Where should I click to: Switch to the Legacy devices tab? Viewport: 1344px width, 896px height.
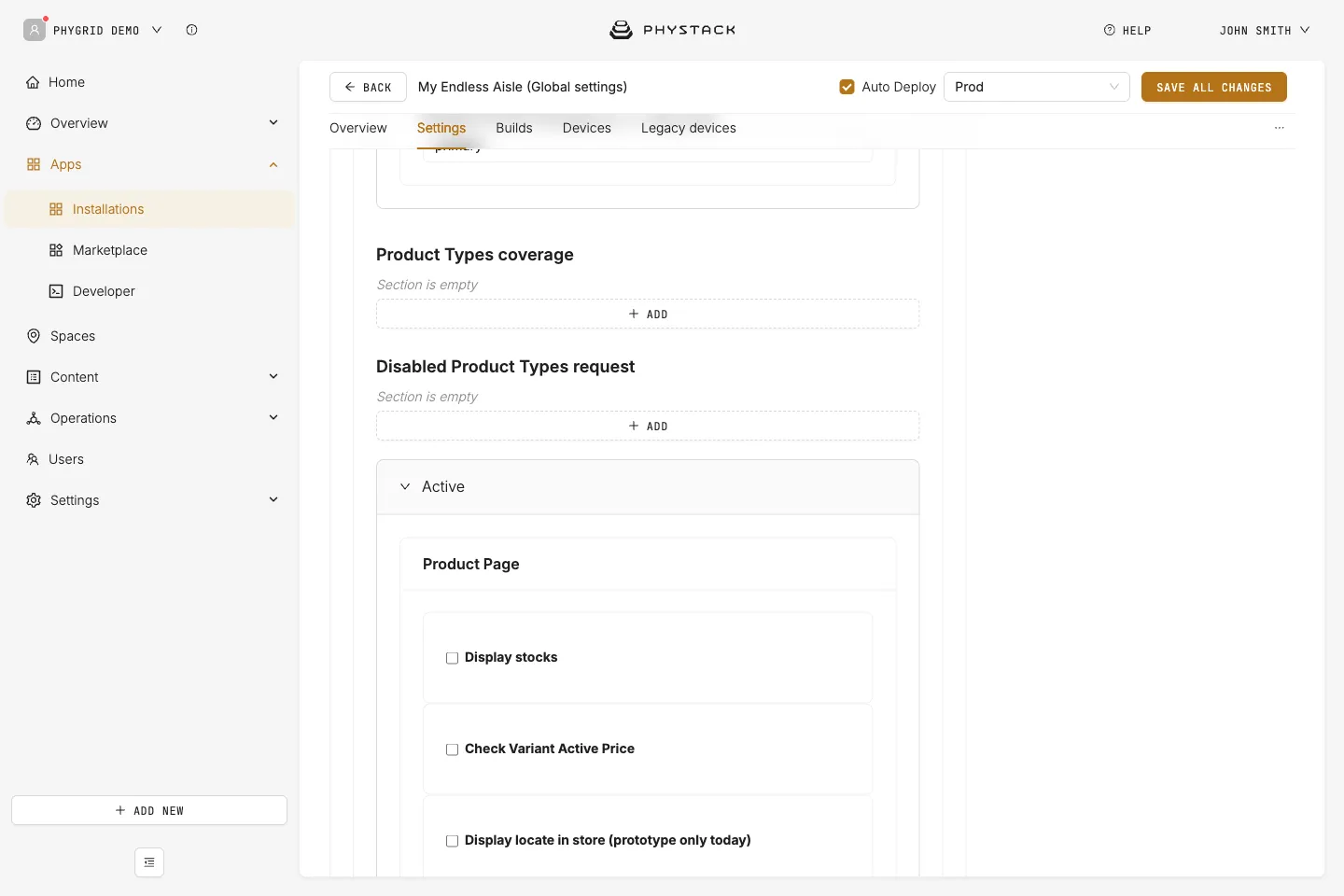pyautogui.click(x=689, y=128)
